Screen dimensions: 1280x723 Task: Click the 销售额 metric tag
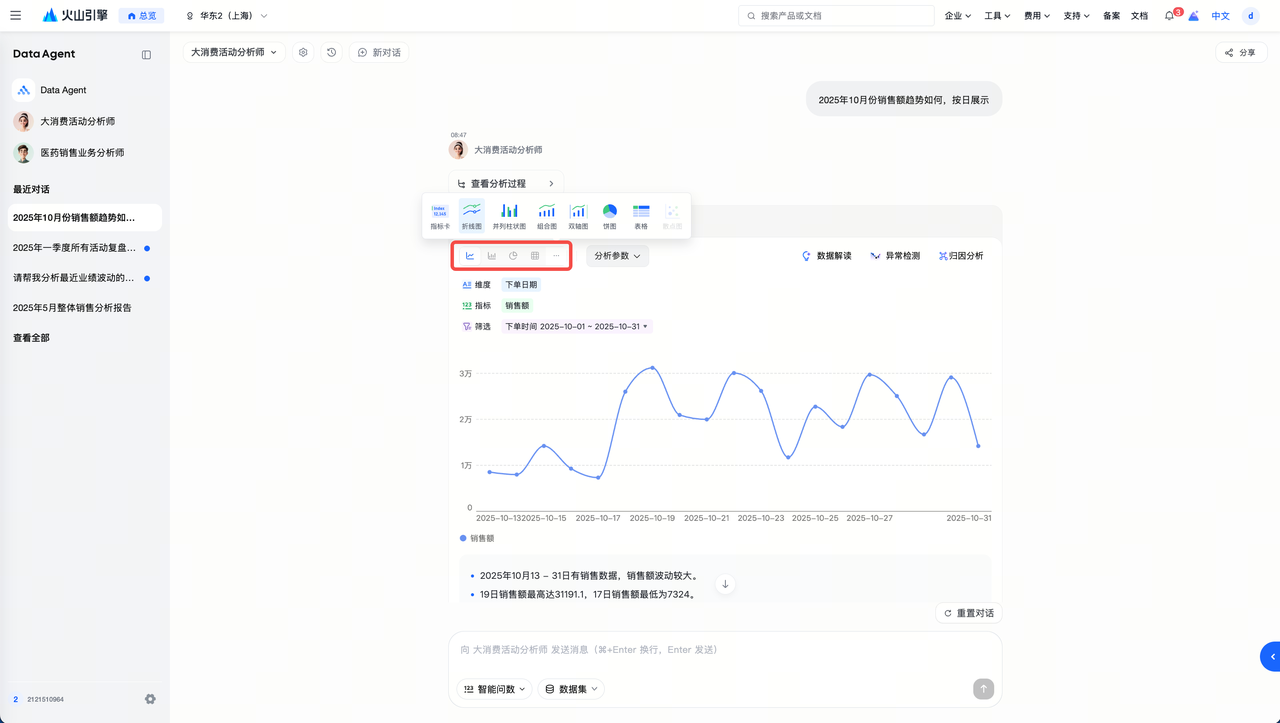coord(517,305)
